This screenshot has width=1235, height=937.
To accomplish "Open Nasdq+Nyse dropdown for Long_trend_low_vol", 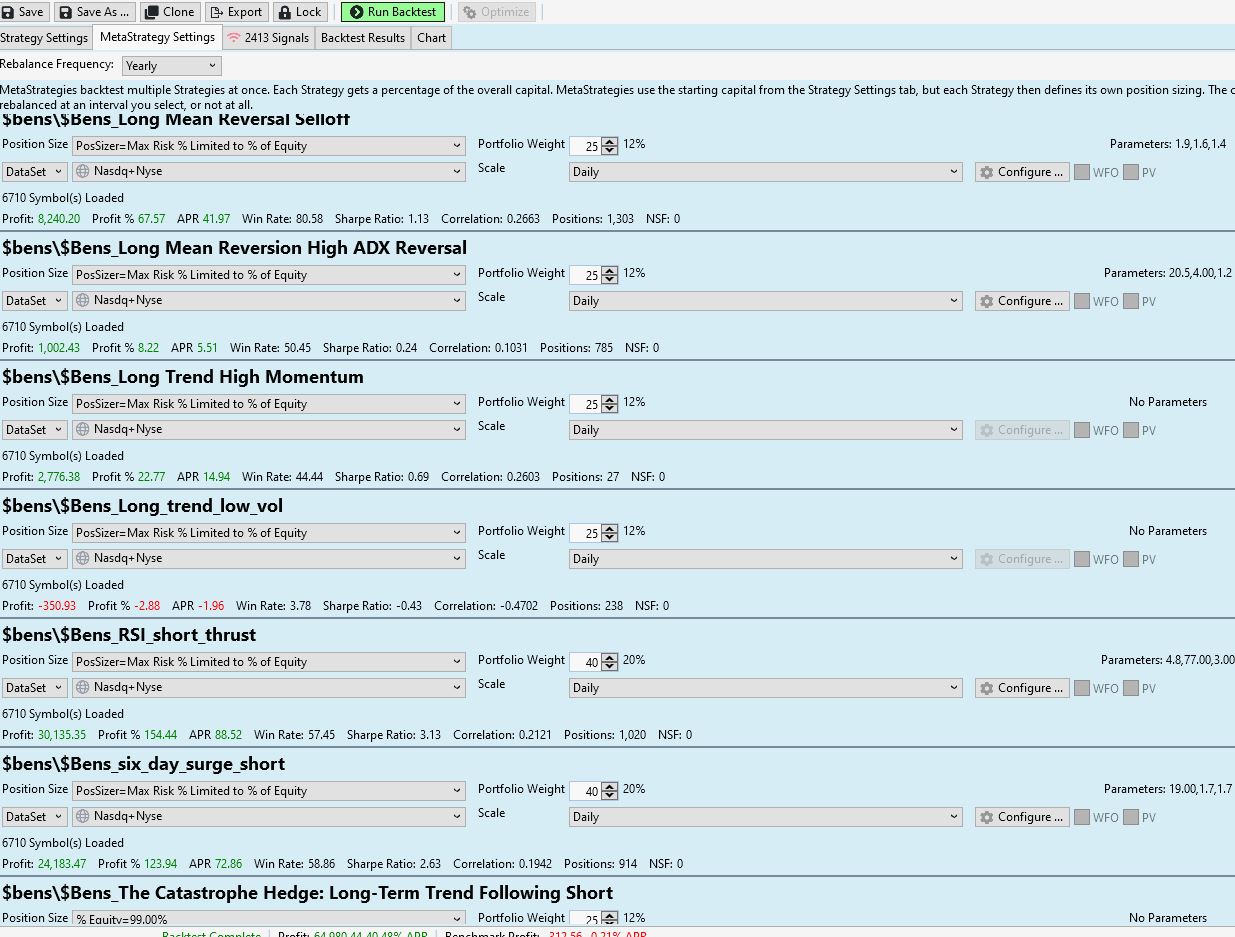I will click(x=269, y=559).
